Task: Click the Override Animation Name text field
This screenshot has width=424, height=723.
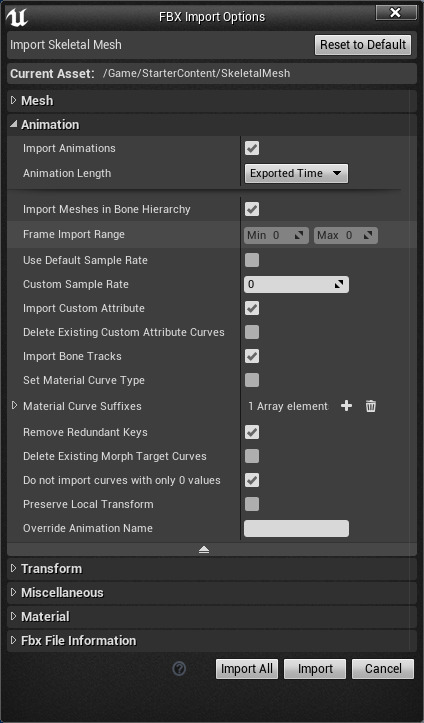Action: pyautogui.click(x=296, y=528)
